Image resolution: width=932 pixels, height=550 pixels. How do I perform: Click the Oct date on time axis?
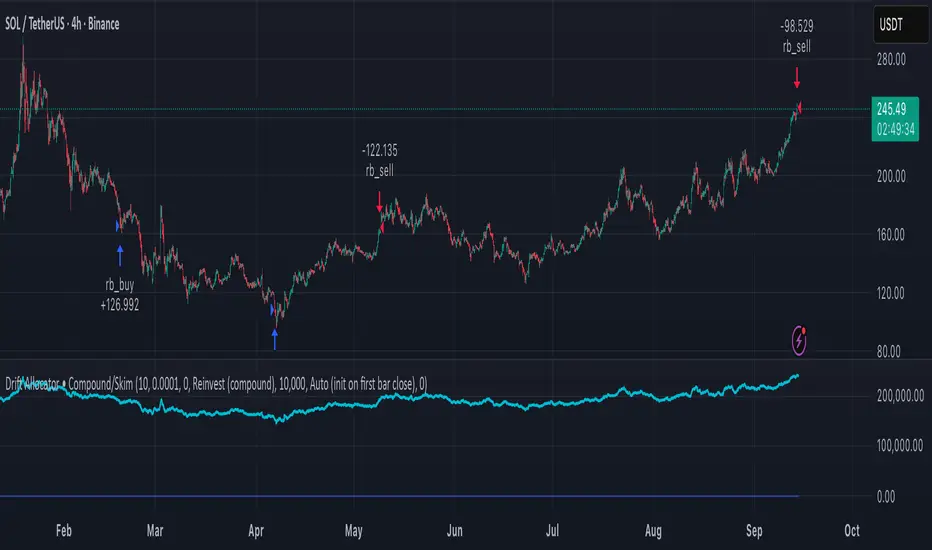[852, 530]
